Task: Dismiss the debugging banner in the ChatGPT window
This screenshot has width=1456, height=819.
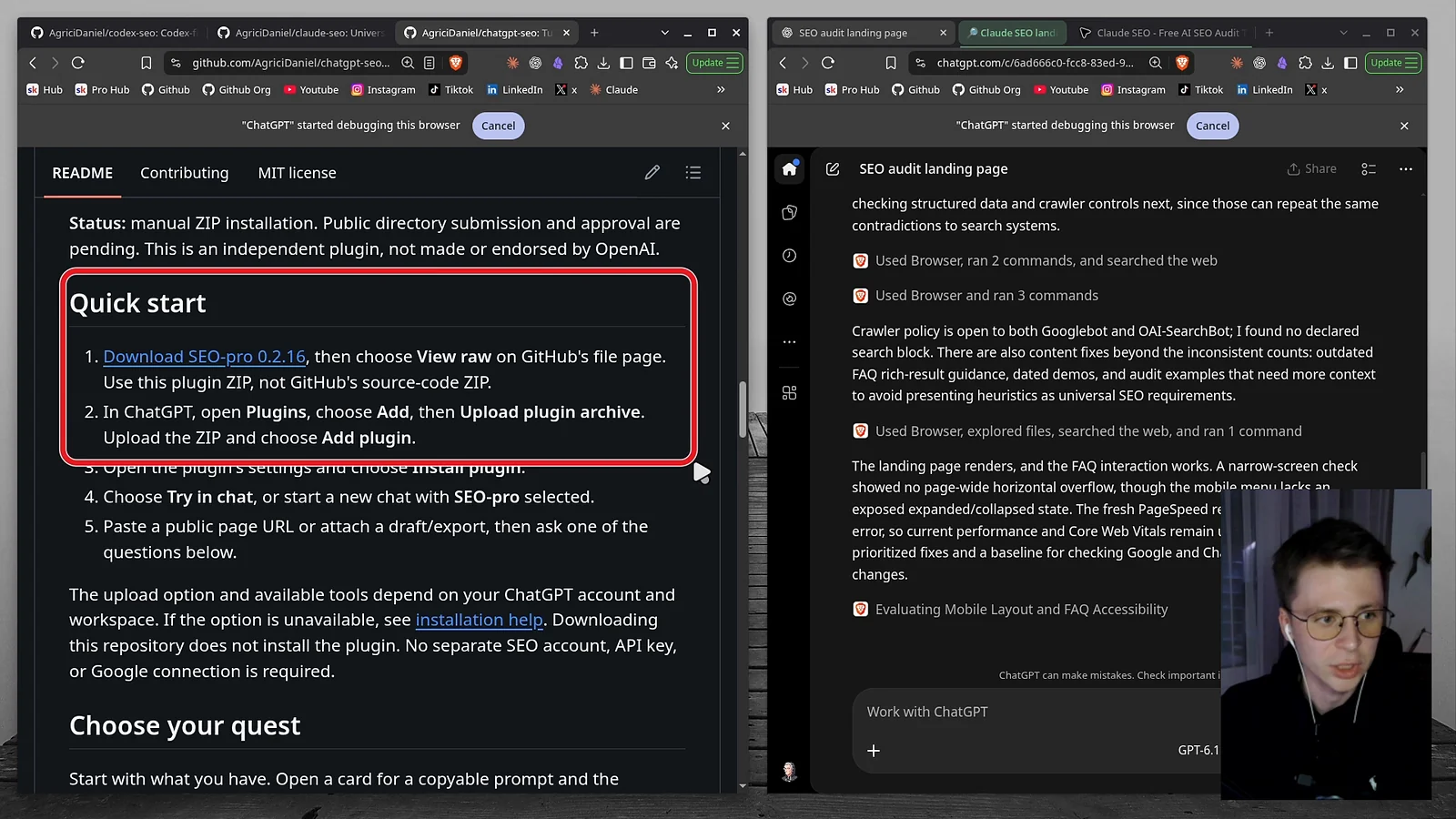Action: pos(1404,126)
